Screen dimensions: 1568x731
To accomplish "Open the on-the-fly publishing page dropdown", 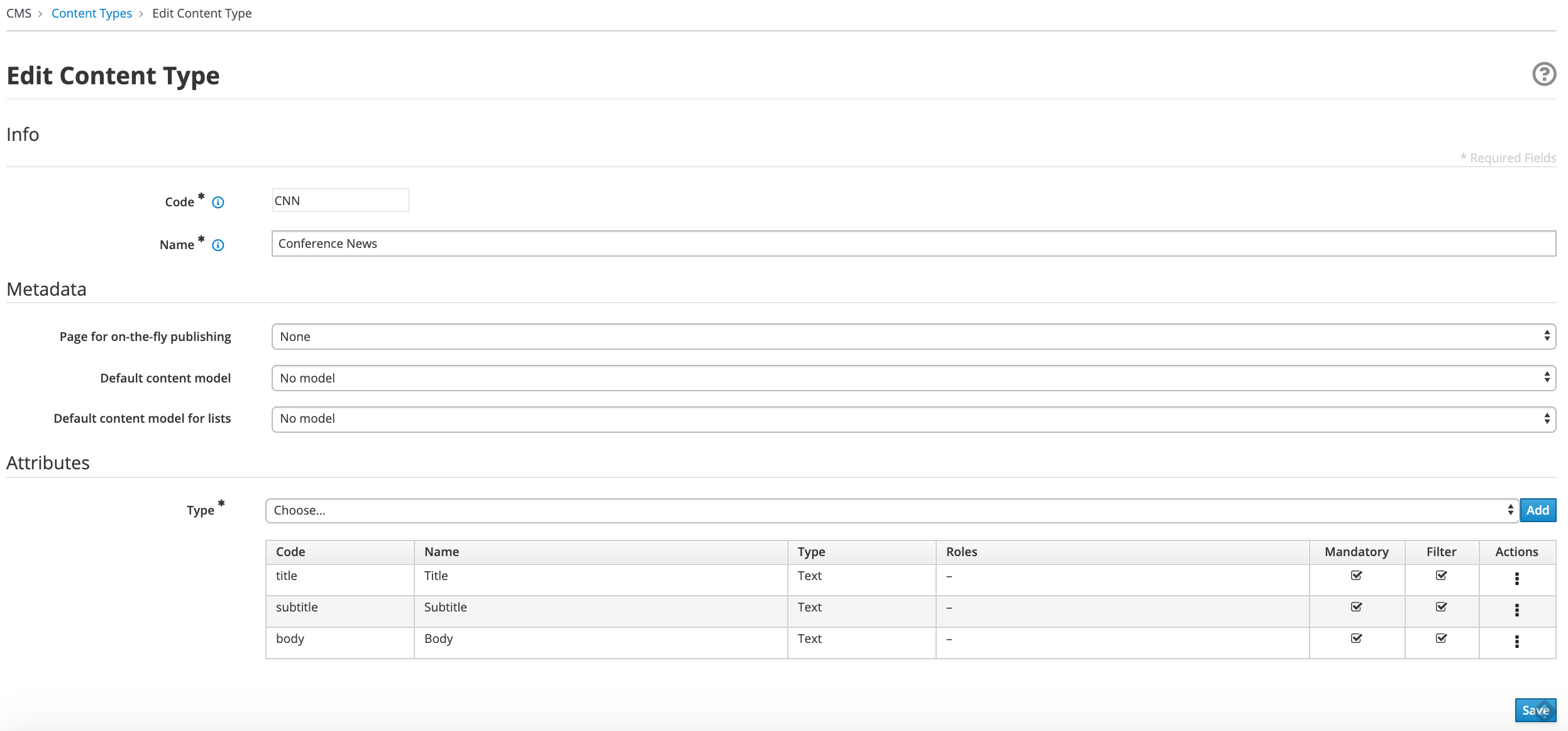I will pyautogui.click(x=913, y=337).
